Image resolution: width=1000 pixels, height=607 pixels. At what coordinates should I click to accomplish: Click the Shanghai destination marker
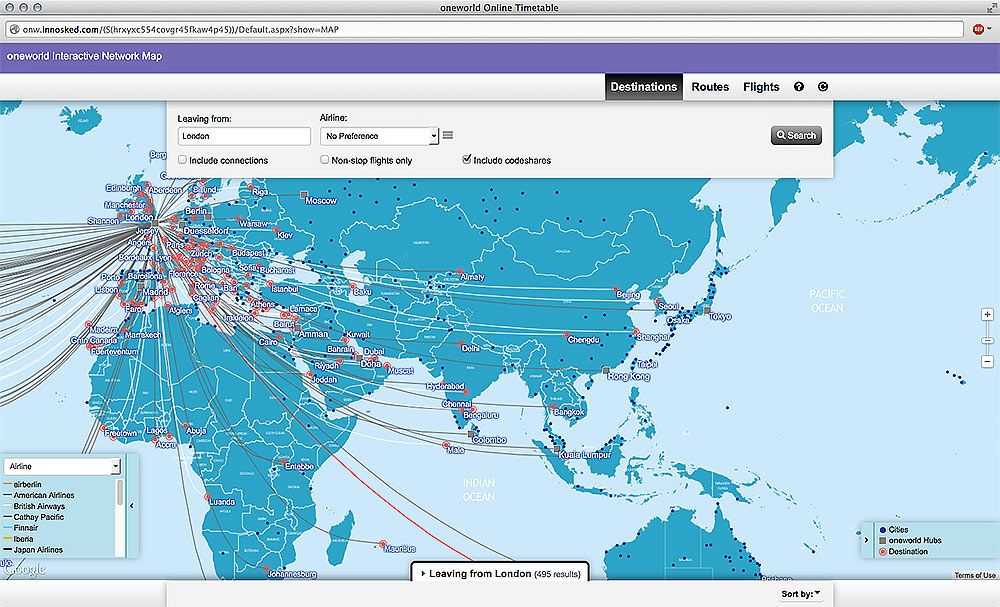[x=636, y=332]
